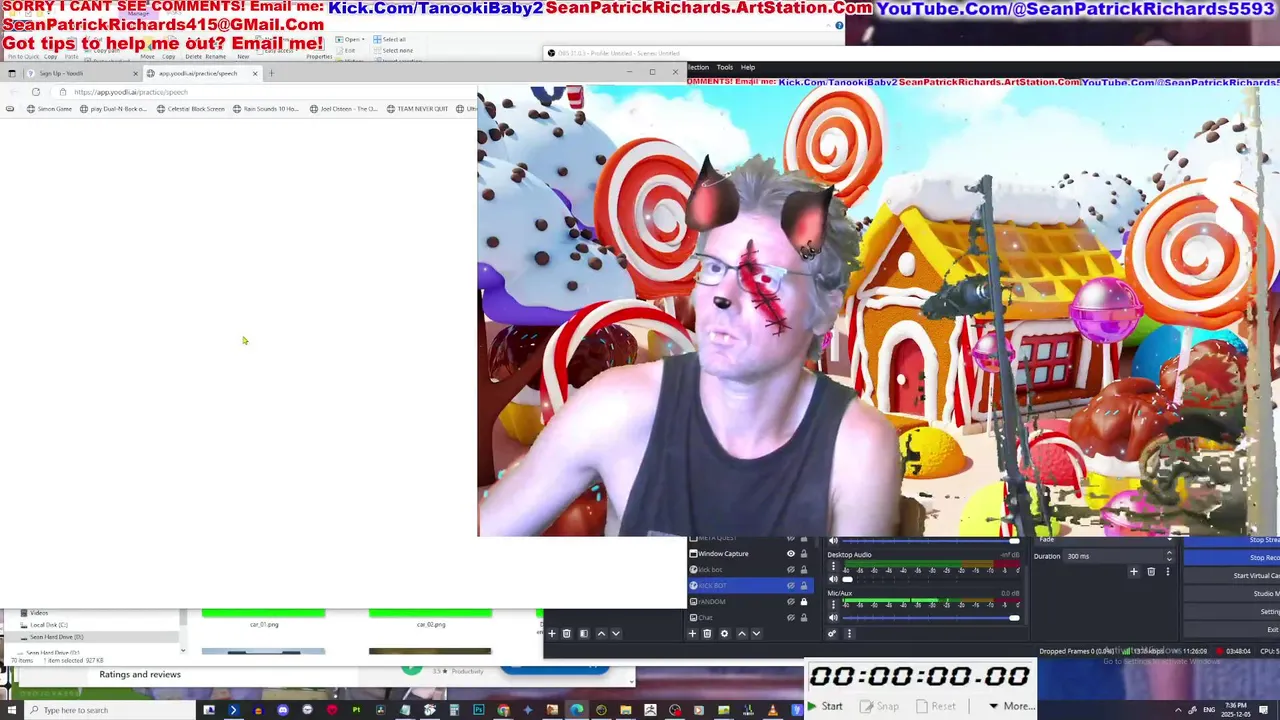Open OBS Tools menu
The height and width of the screenshot is (720, 1280).
(x=724, y=67)
